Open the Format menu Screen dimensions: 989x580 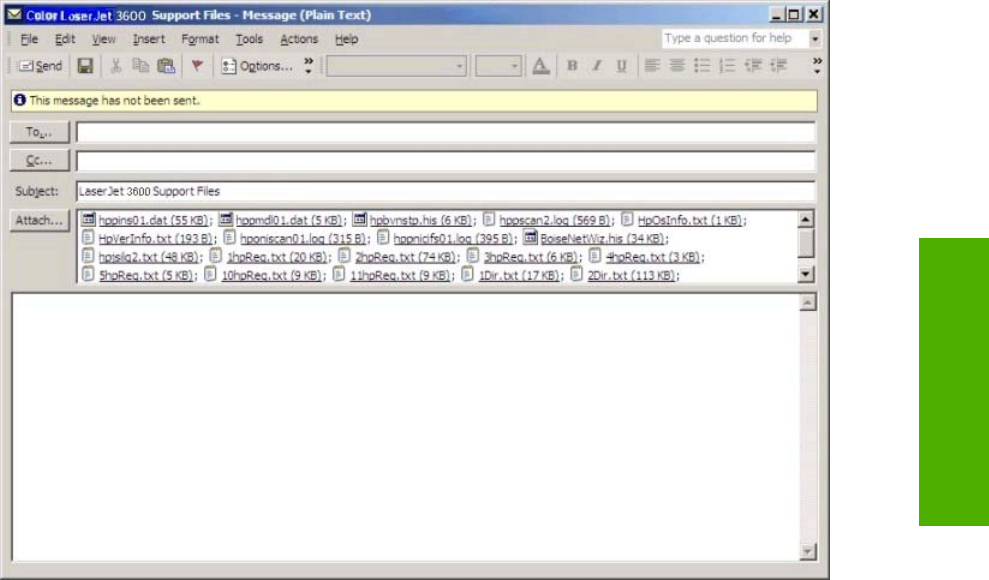point(200,39)
